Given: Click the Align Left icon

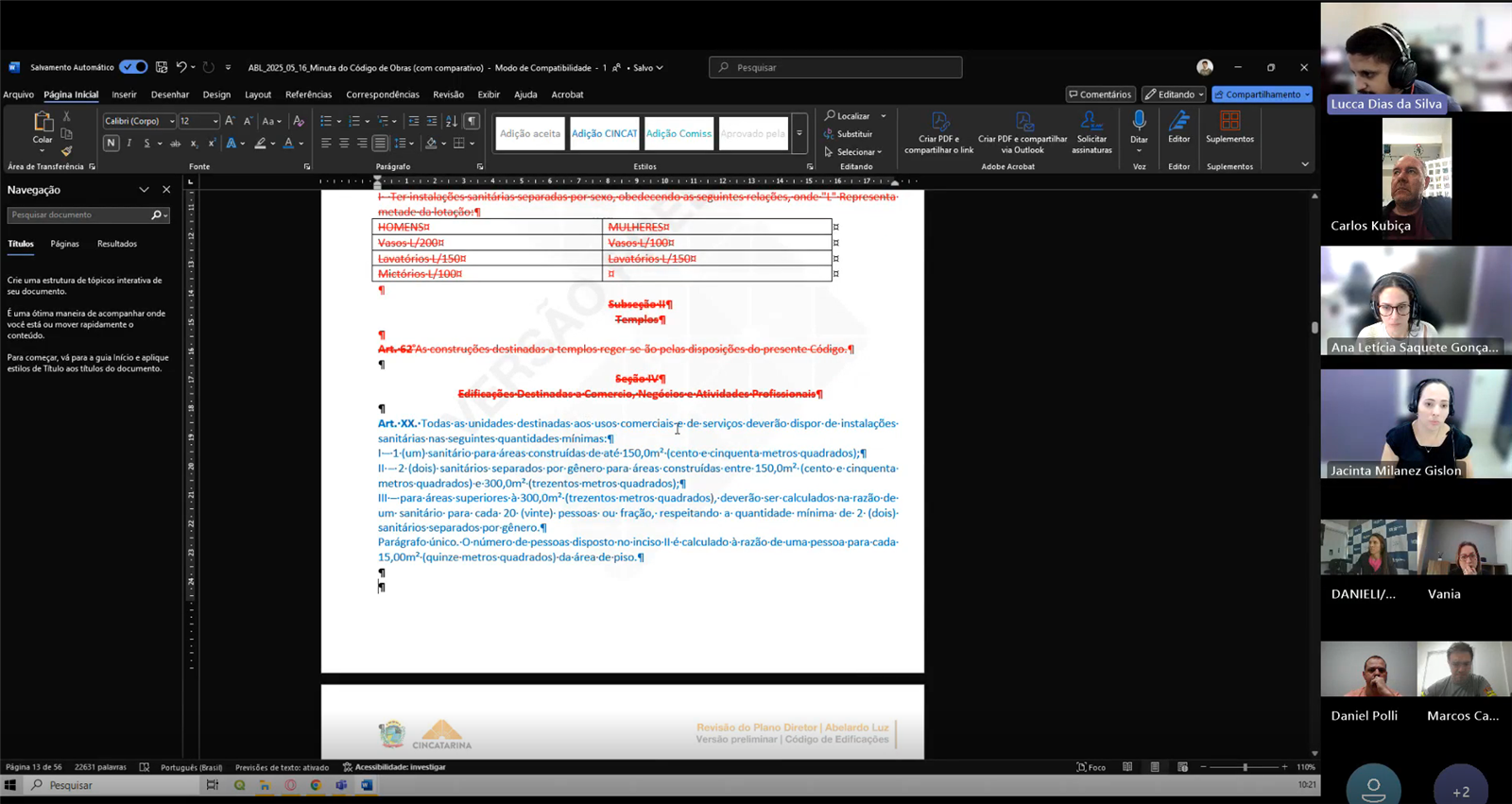Looking at the screenshot, I should coord(326,144).
